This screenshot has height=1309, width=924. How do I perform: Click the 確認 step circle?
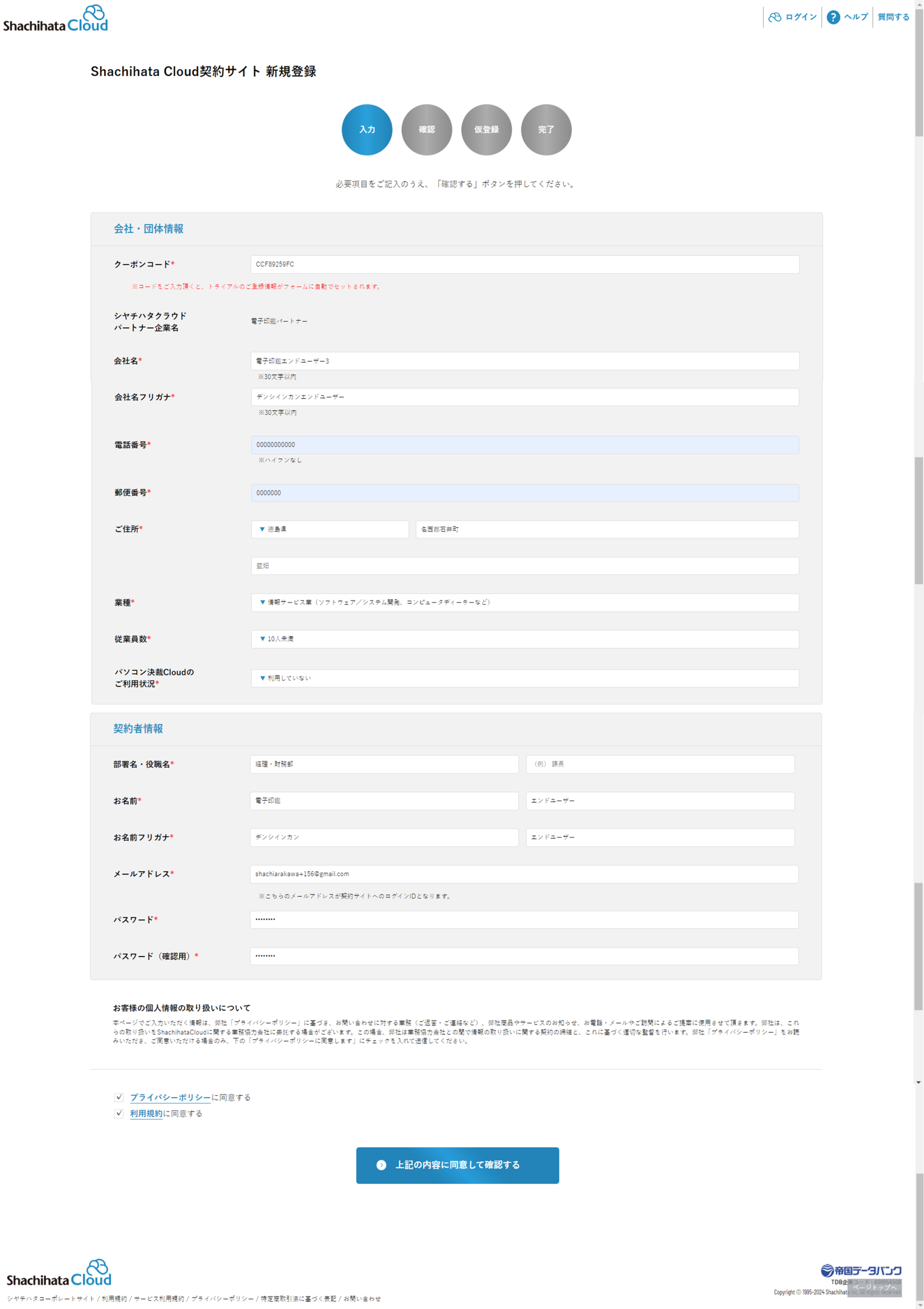tap(427, 129)
